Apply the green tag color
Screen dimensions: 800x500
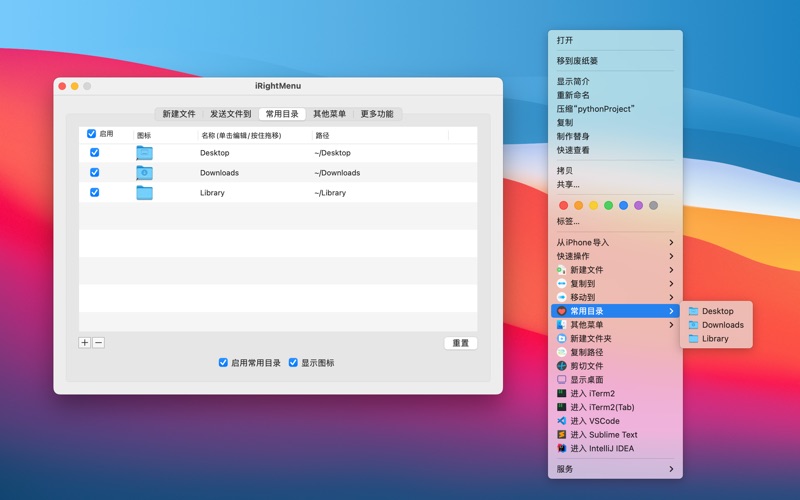(x=608, y=205)
